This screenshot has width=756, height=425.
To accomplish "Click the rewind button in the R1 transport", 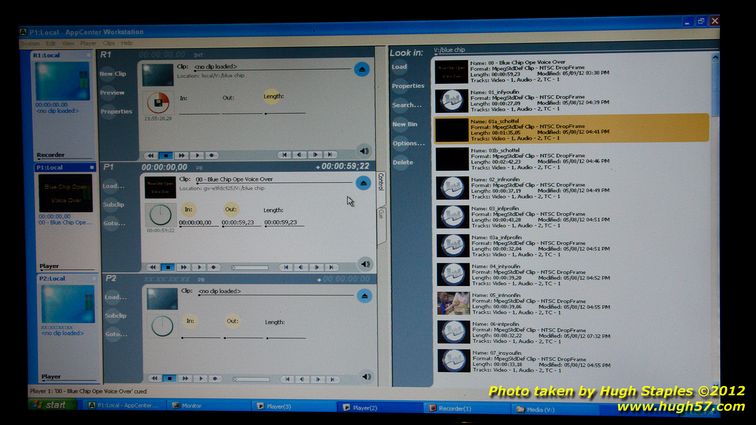I will (x=153, y=155).
